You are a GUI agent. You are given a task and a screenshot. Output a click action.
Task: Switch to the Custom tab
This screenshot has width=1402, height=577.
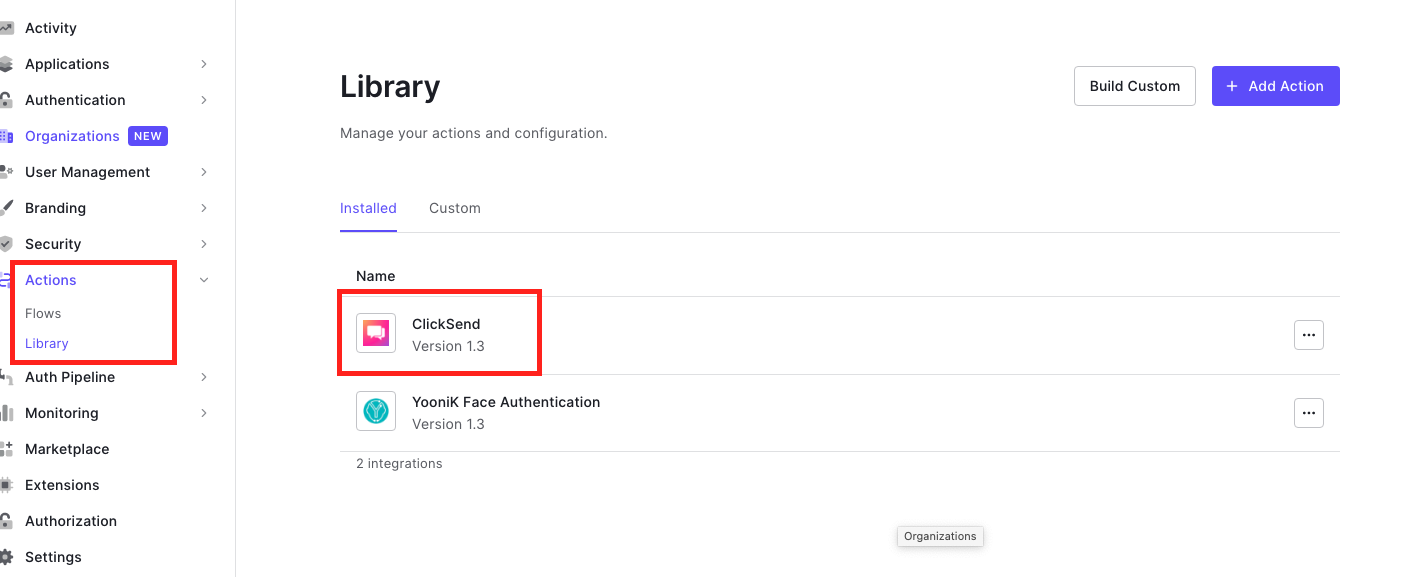(454, 208)
